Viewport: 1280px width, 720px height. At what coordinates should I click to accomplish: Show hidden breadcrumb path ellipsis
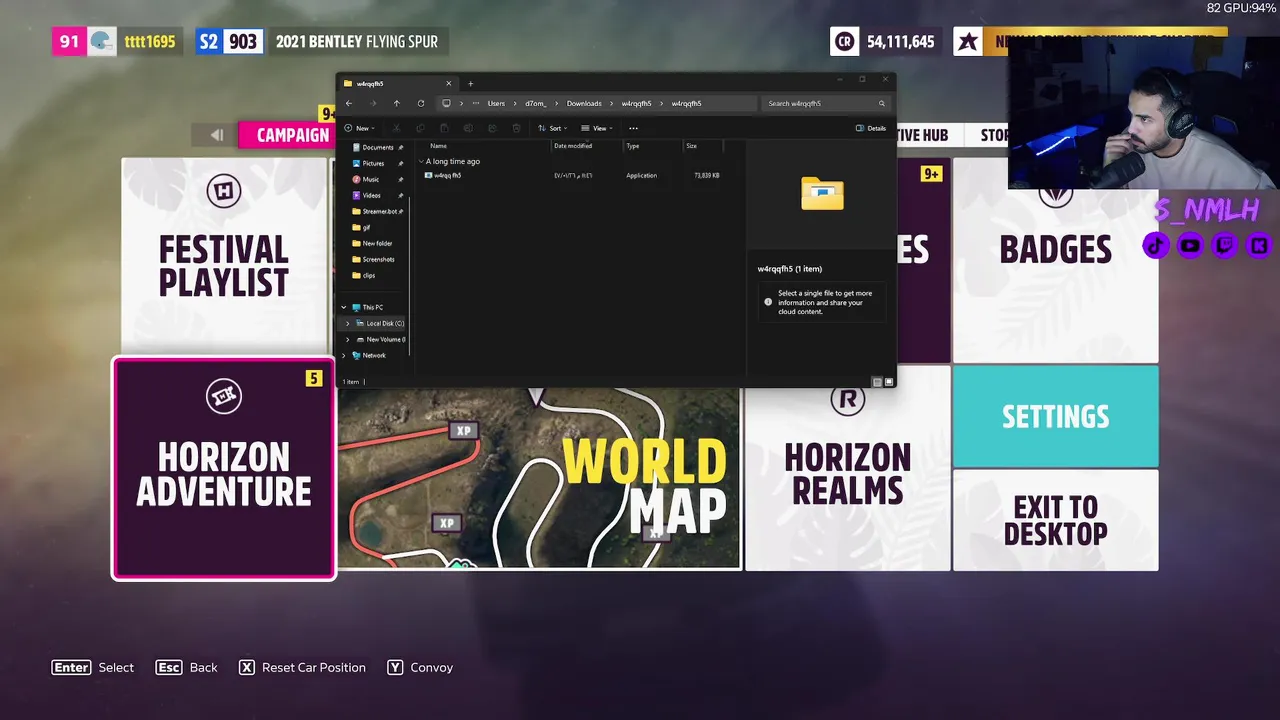tap(475, 103)
